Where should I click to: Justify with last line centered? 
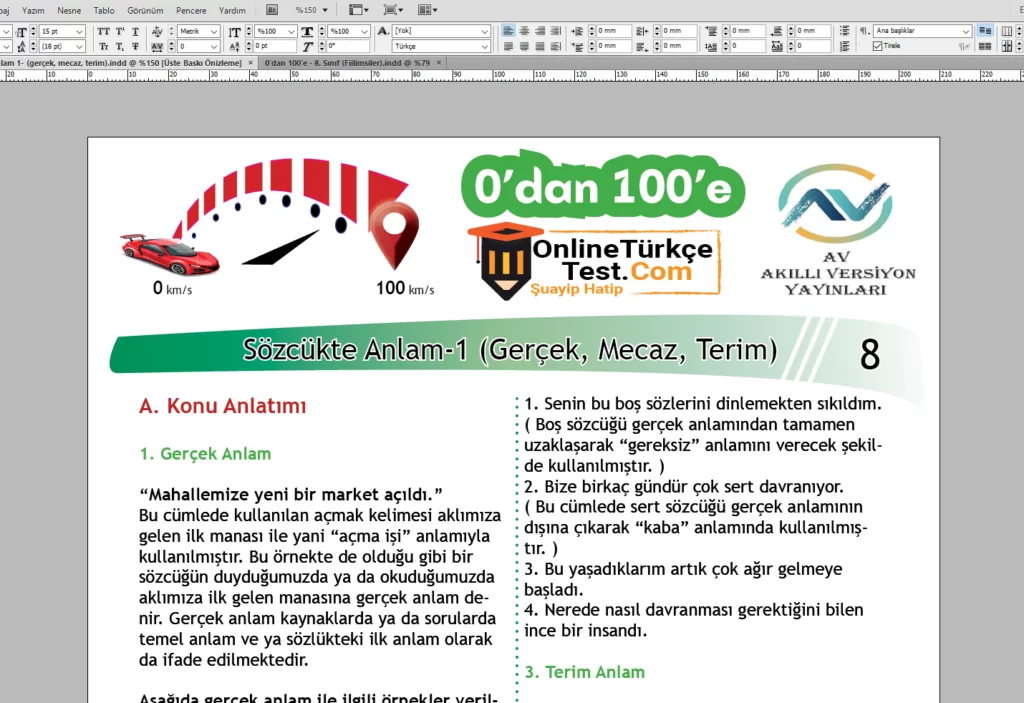pyautogui.click(x=524, y=46)
